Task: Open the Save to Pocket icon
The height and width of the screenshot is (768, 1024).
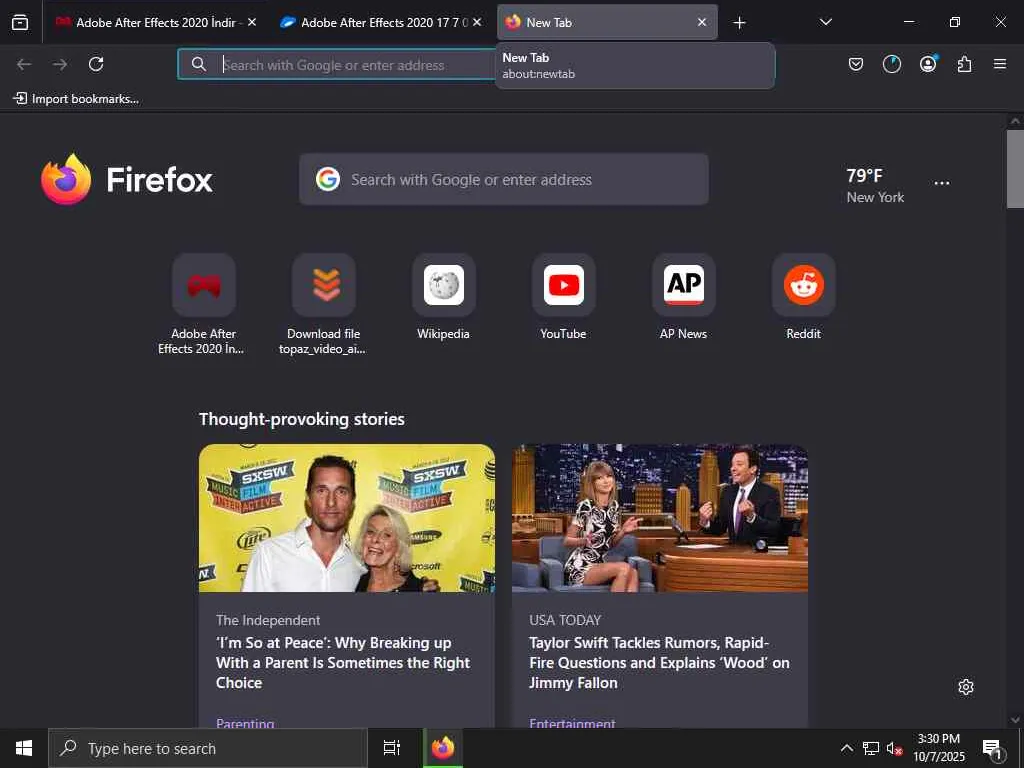Action: [856, 64]
